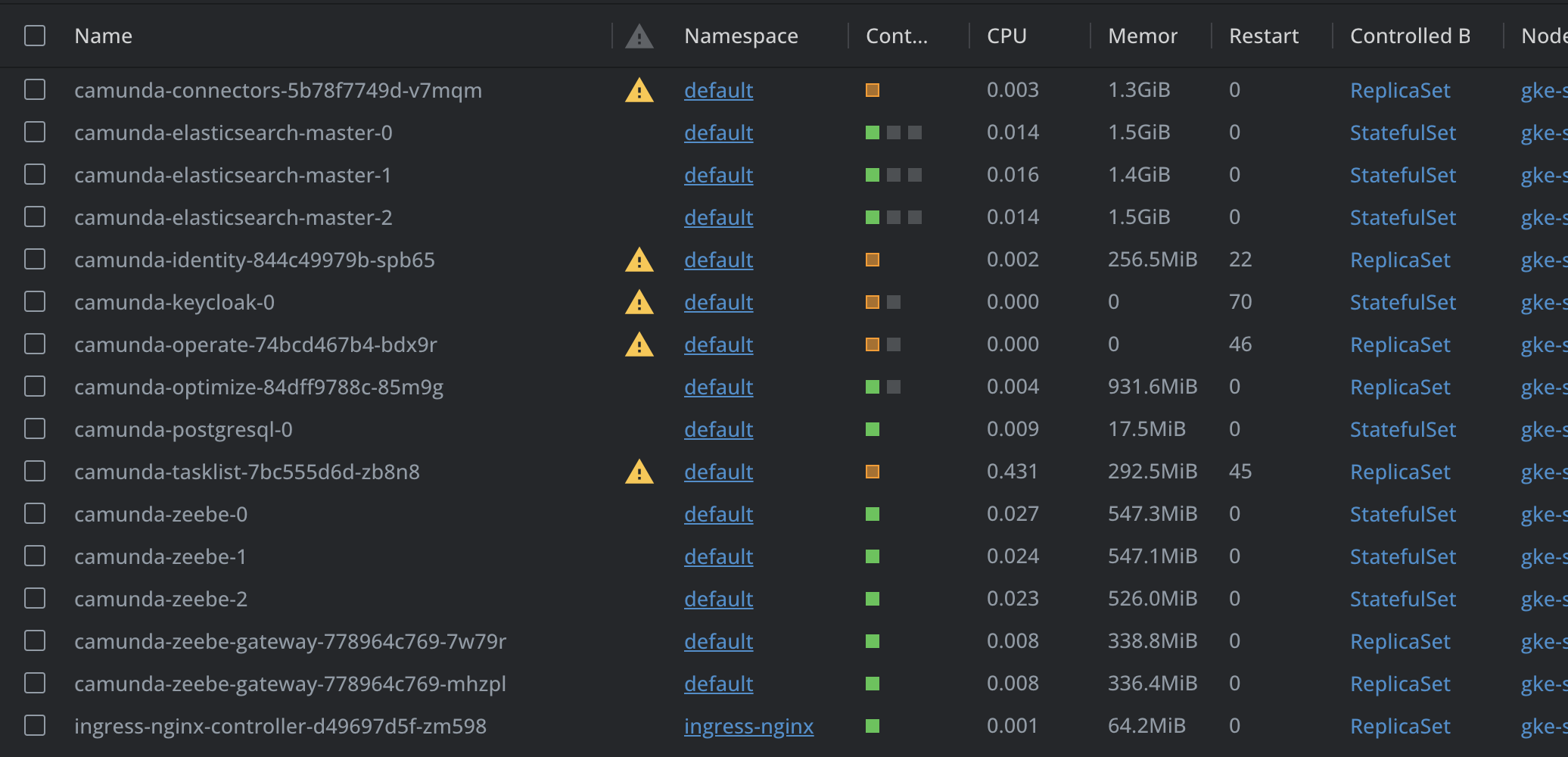Viewport: 1568px width, 757px height.
Task: Open ReplicaSet link for camunda-tasklist row
Action: tap(1400, 472)
